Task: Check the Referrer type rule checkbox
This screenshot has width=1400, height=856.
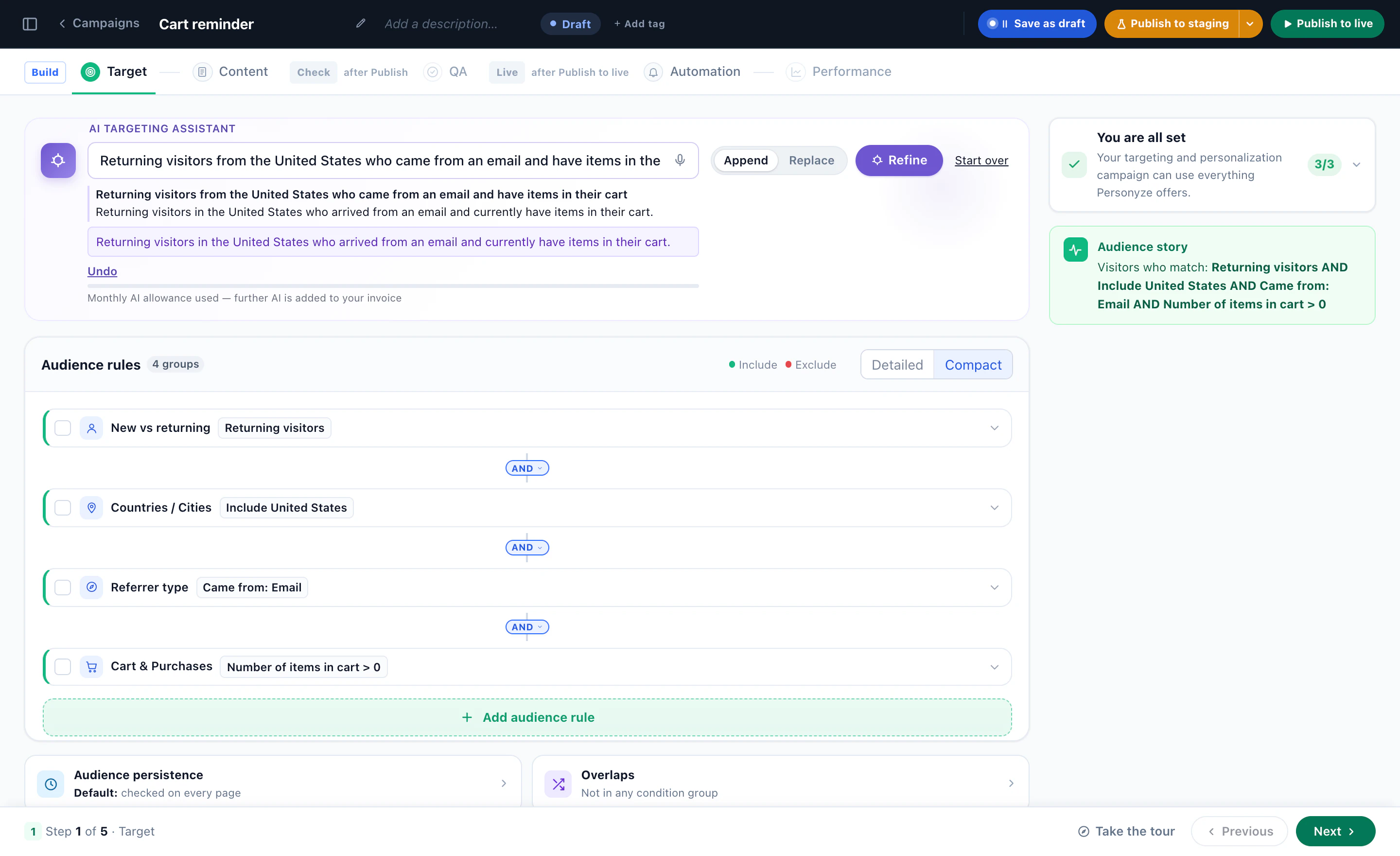Action: click(x=63, y=587)
